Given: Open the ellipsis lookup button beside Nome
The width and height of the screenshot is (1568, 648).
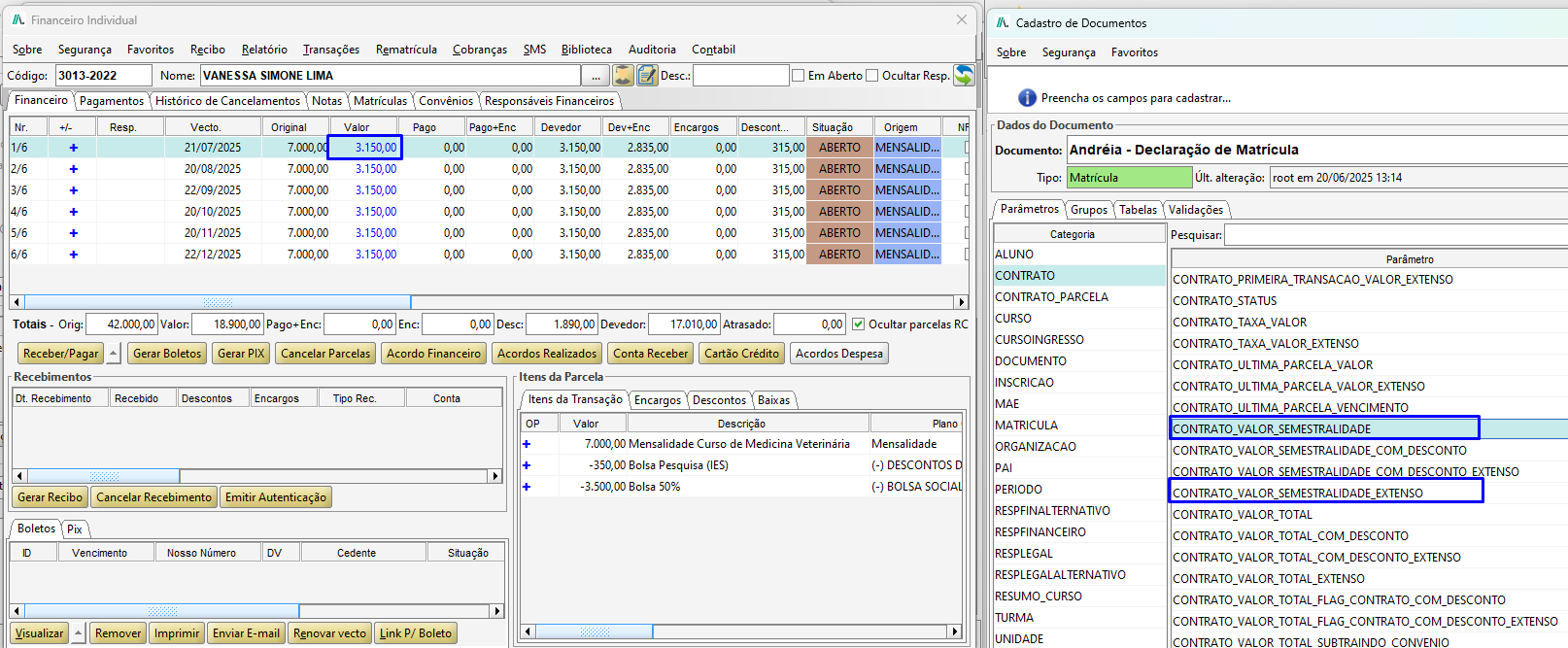Looking at the screenshot, I should coord(596,76).
